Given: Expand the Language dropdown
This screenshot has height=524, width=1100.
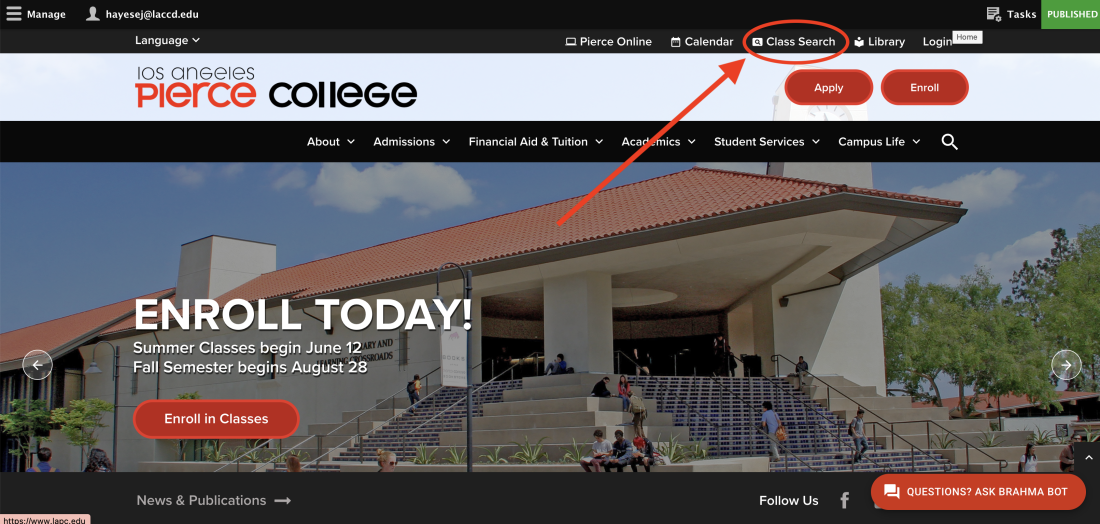Looking at the screenshot, I should (168, 40).
